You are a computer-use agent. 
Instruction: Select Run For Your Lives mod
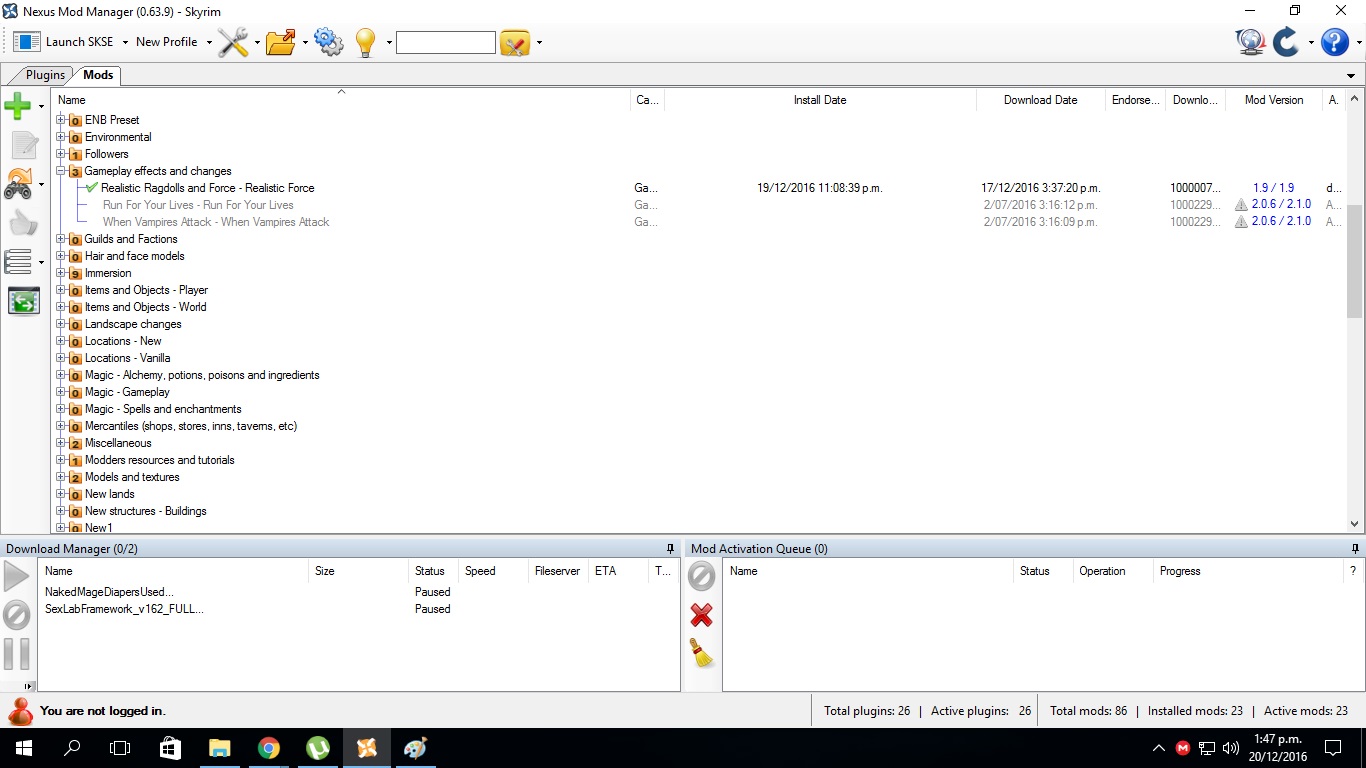[x=198, y=205]
